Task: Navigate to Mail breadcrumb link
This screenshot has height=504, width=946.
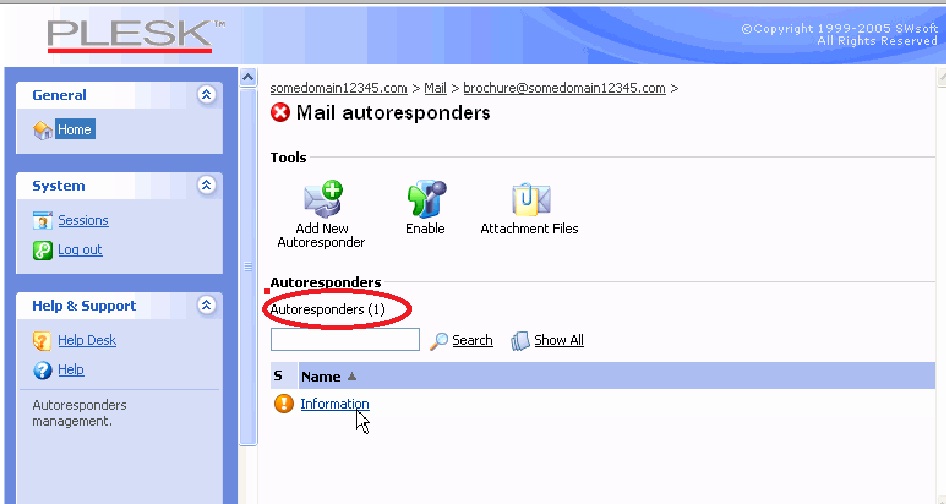Action: click(435, 88)
